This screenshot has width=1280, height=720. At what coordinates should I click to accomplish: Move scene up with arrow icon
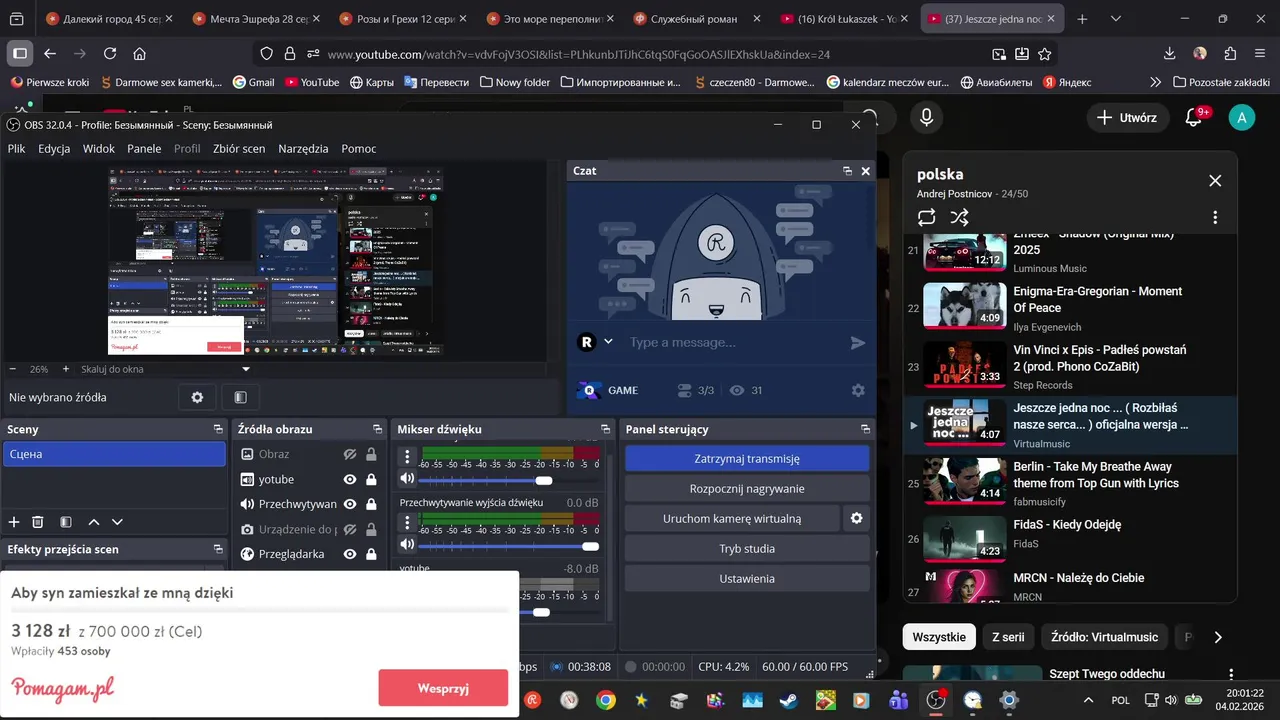(94, 522)
